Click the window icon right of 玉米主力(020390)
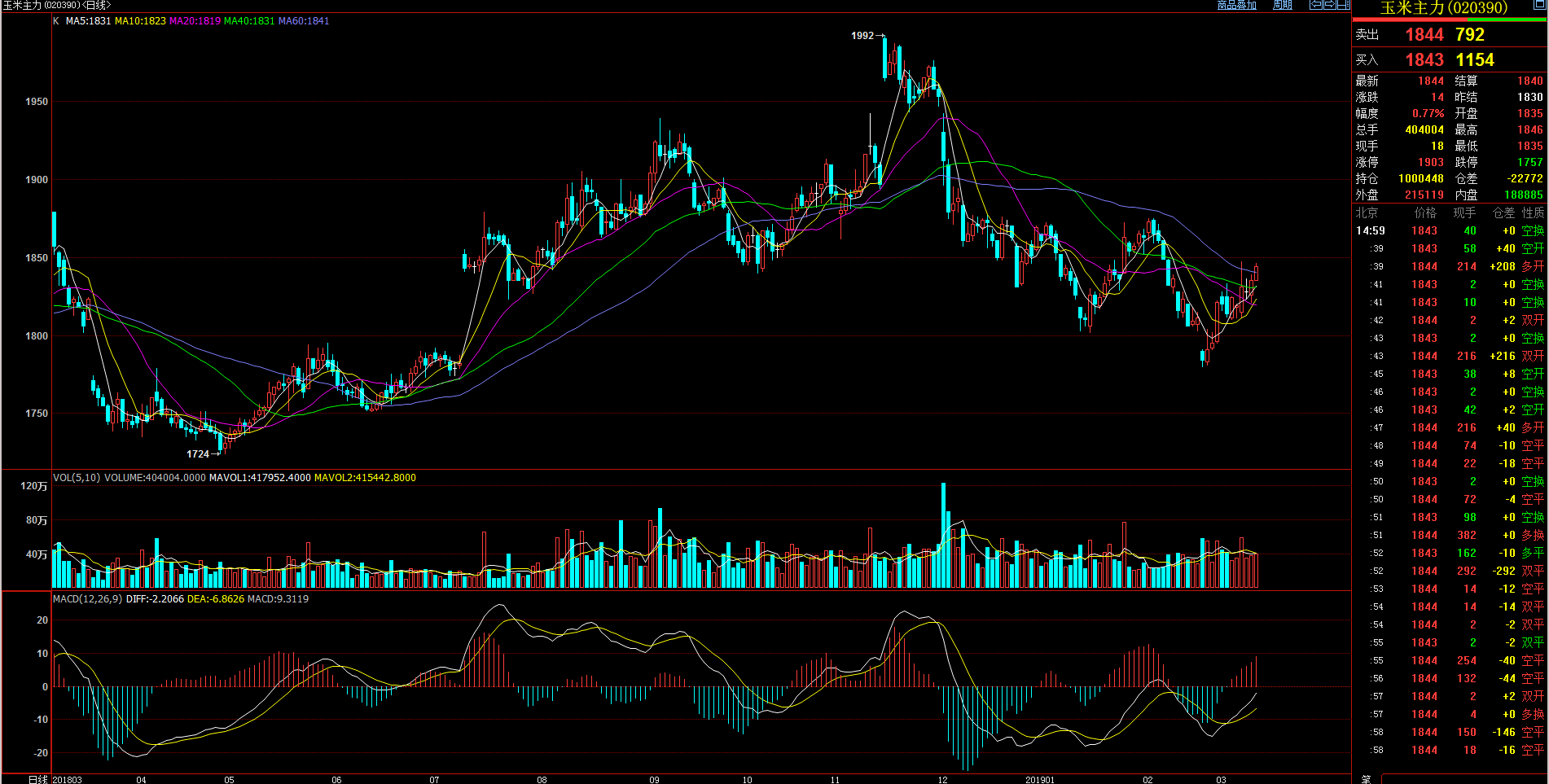Viewport: 1549px width, 784px height. click(x=1540, y=5)
